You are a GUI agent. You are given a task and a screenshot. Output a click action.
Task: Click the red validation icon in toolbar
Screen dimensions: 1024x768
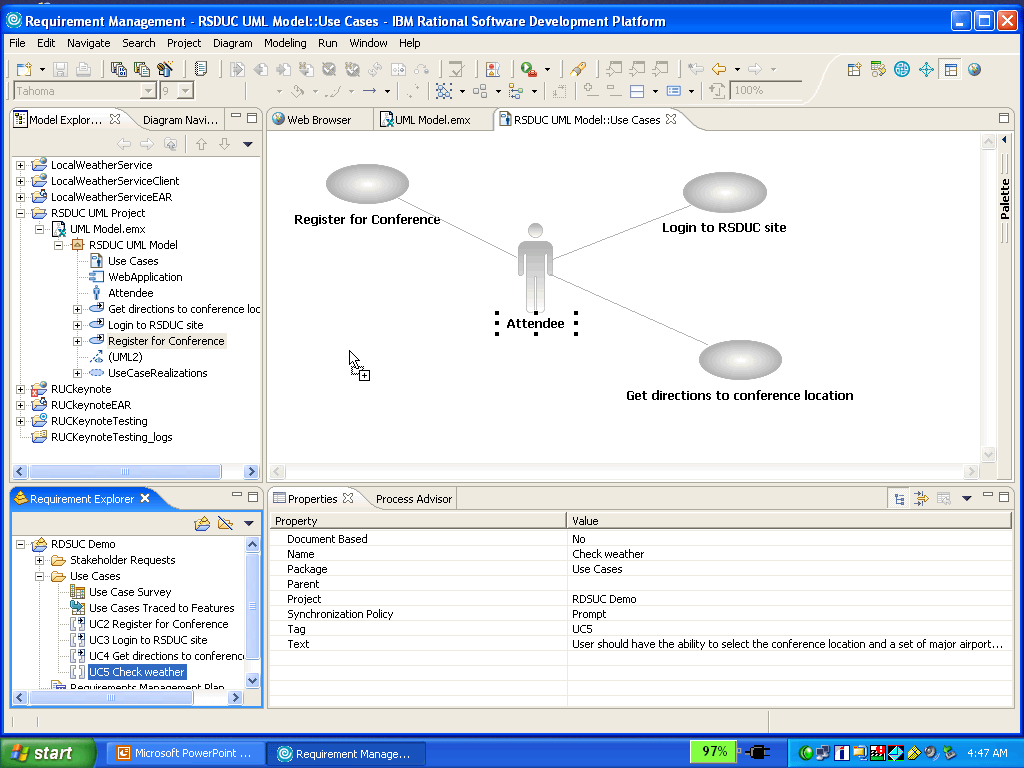pyautogui.click(x=492, y=69)
